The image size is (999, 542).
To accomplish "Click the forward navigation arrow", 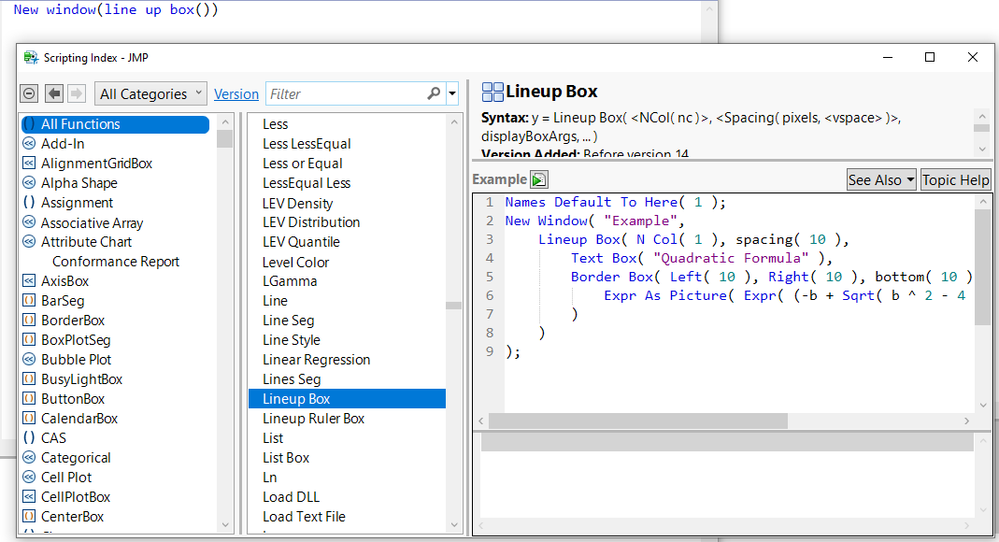I will tap(77, 94).
